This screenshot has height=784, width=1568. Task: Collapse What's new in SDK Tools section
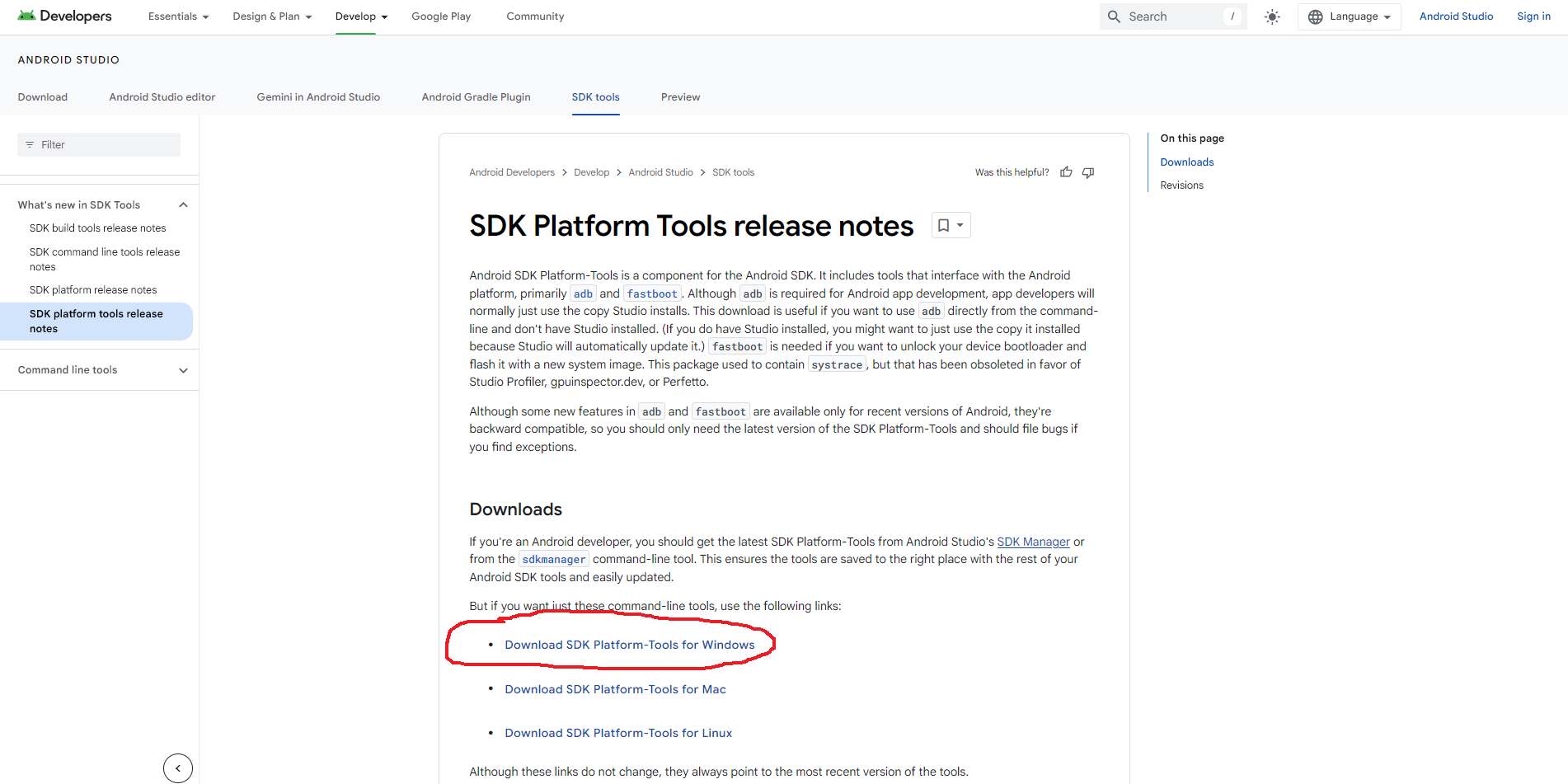(x=183, y=205)
